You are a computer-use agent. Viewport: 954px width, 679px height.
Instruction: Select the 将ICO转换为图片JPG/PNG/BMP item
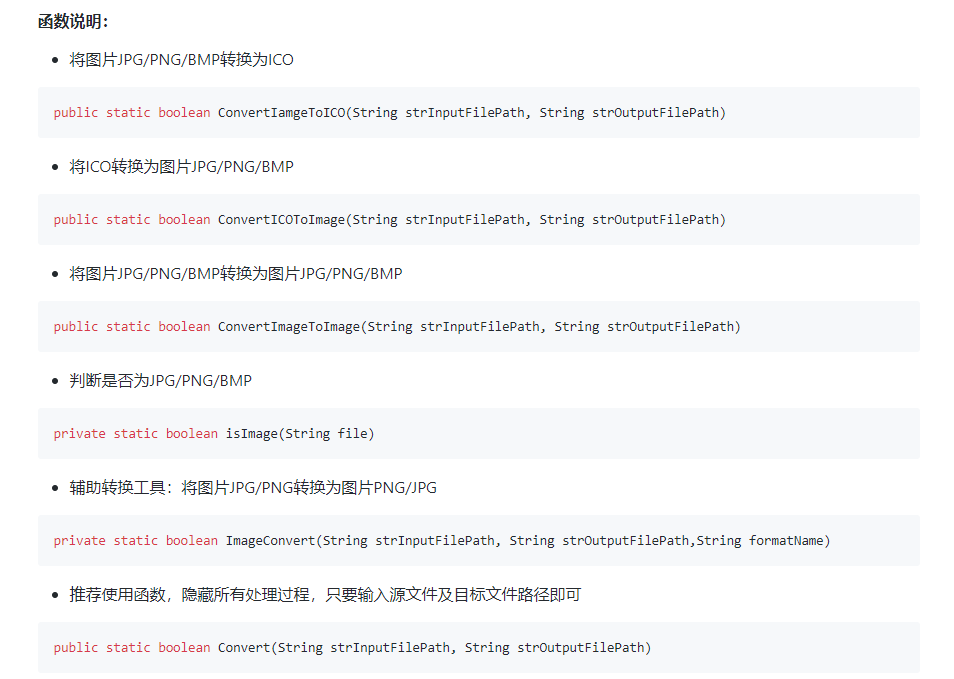(180, 166)
